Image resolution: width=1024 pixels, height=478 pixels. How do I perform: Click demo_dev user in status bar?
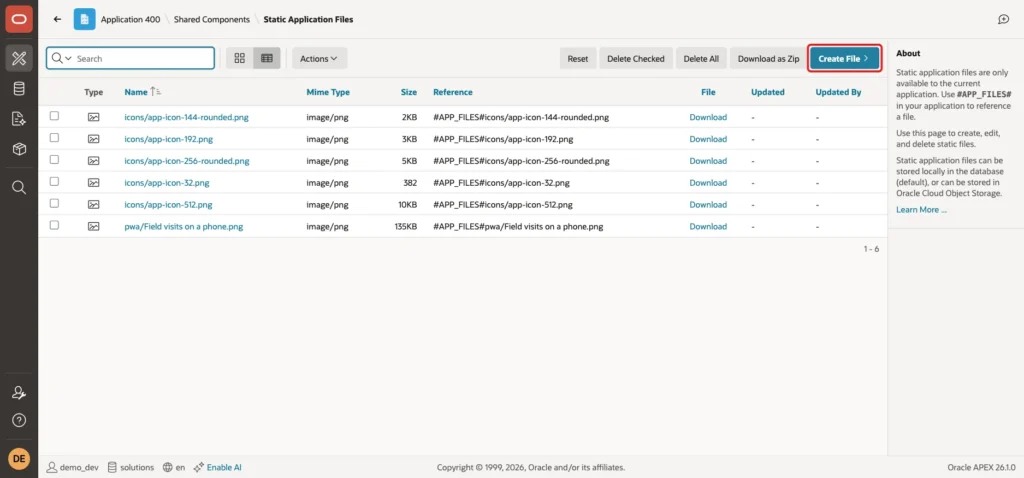[72, 468]
